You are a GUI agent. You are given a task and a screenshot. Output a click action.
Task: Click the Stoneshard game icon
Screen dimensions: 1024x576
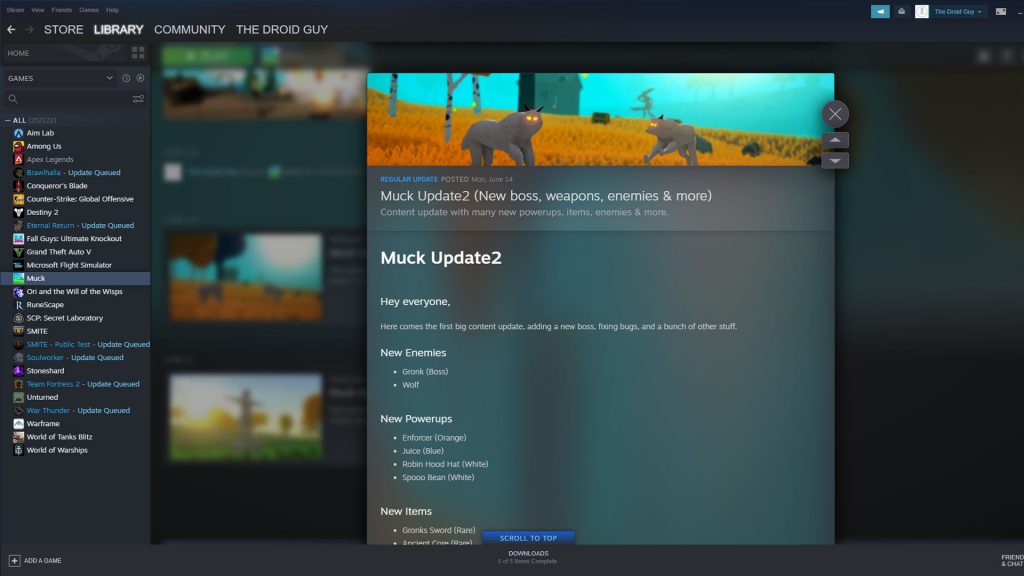coord(18,370)
